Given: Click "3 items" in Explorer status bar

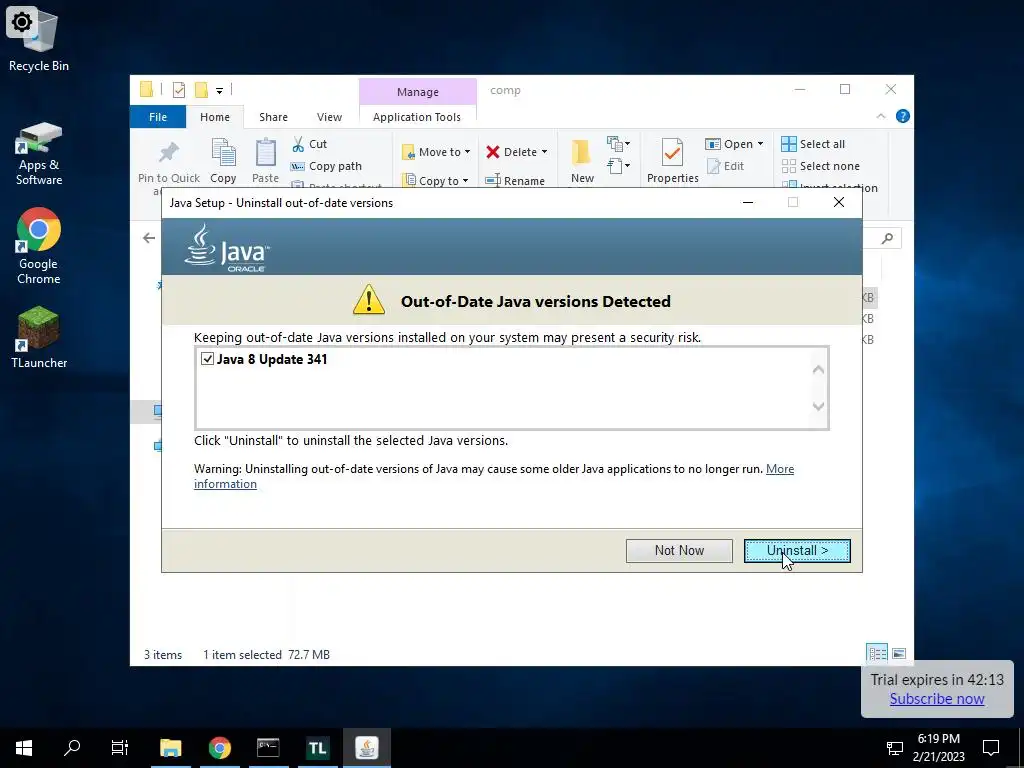Looking at the screenshot, I should 163,654.
